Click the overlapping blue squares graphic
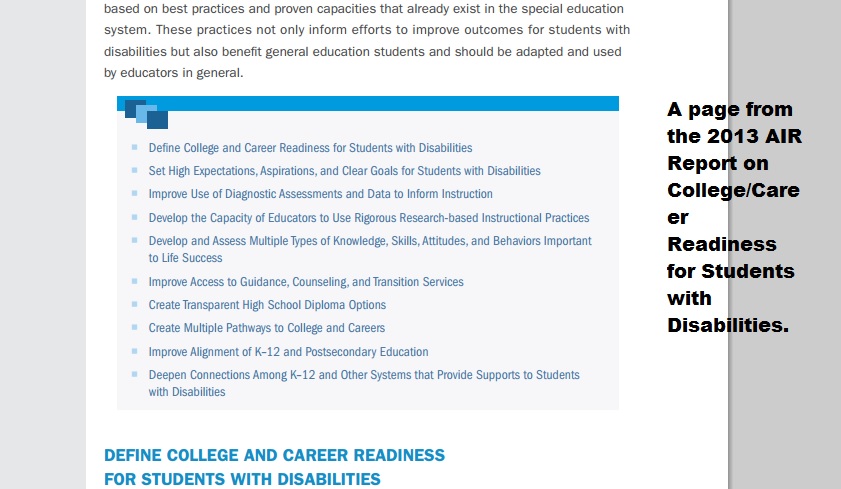This screenshot has height=489, width=841. [146, 114]
